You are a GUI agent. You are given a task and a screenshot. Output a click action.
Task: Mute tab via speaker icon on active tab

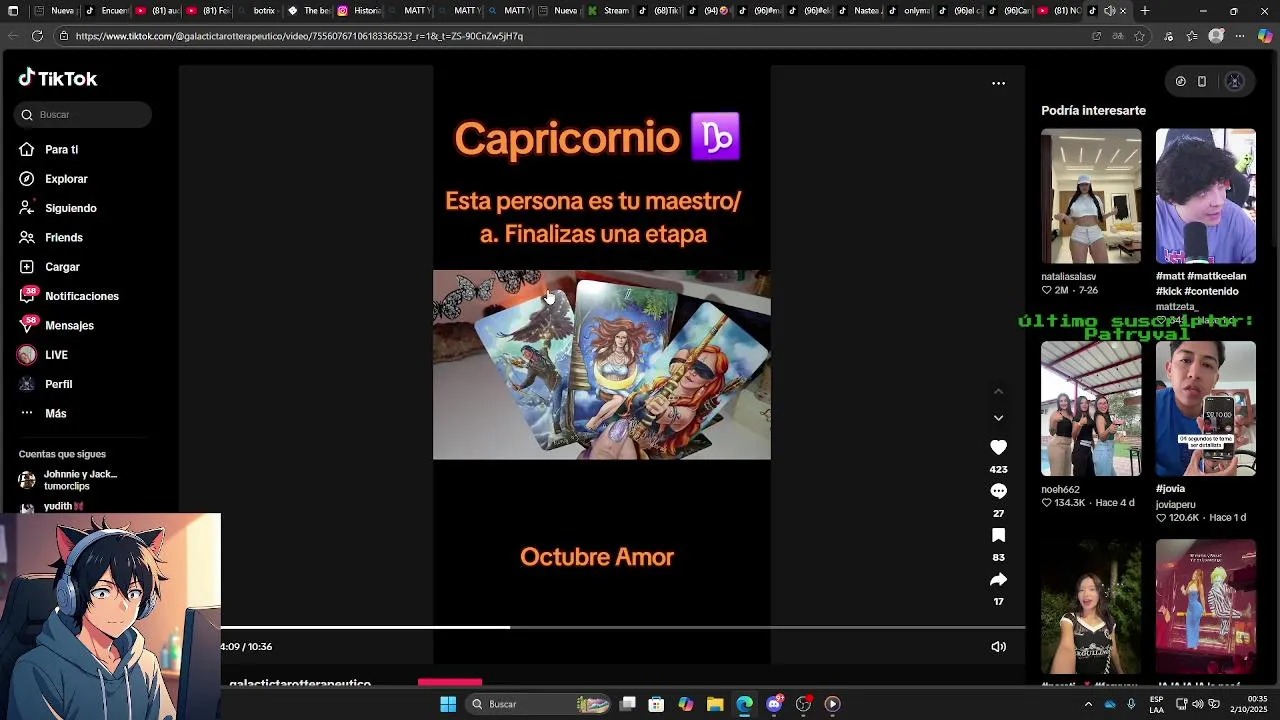[1110, 11]
